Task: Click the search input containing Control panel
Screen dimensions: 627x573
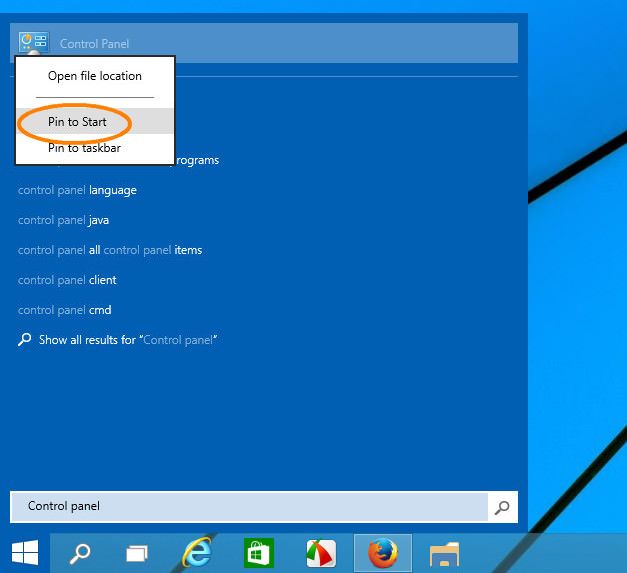Action: (249, 507)
